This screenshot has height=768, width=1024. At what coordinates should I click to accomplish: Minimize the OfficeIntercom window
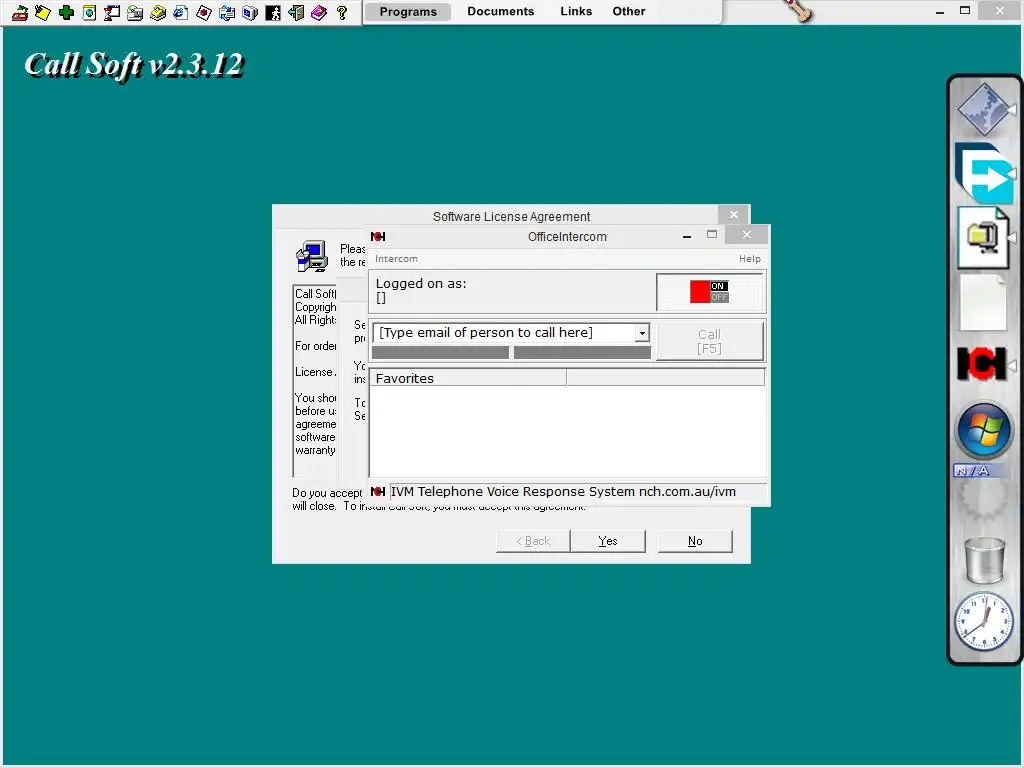687,235
